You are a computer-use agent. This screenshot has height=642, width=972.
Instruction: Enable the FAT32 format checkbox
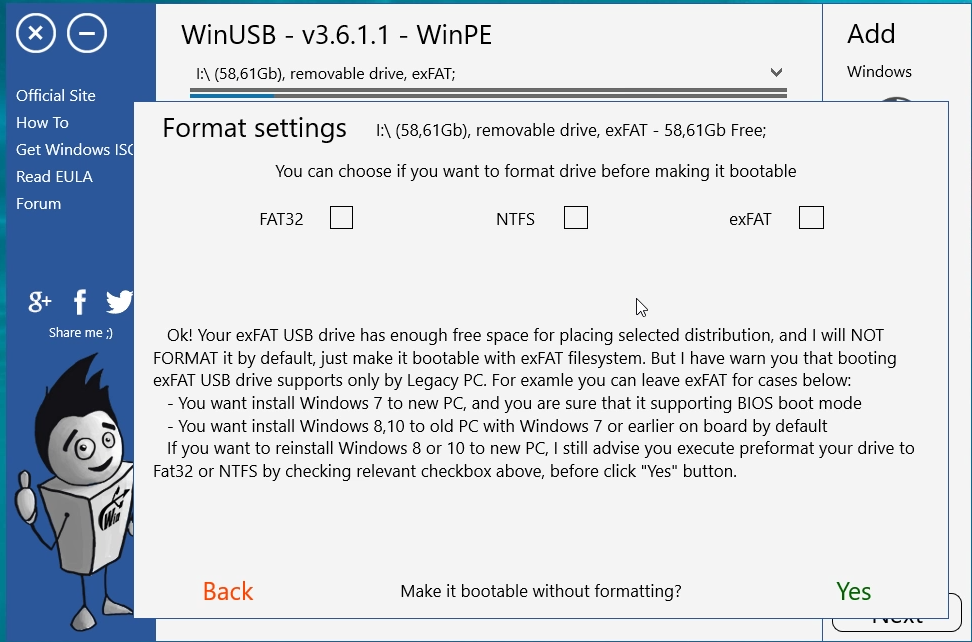point(341,217)
